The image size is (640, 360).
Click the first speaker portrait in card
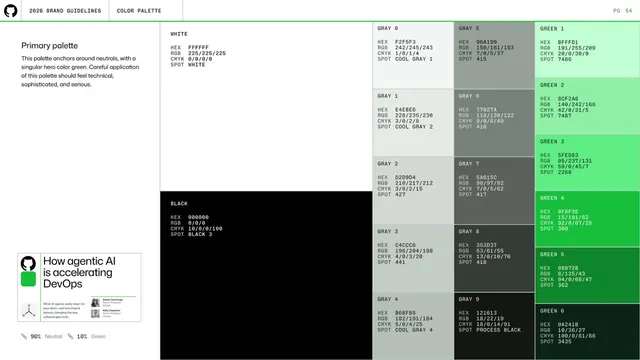point(95,303)
